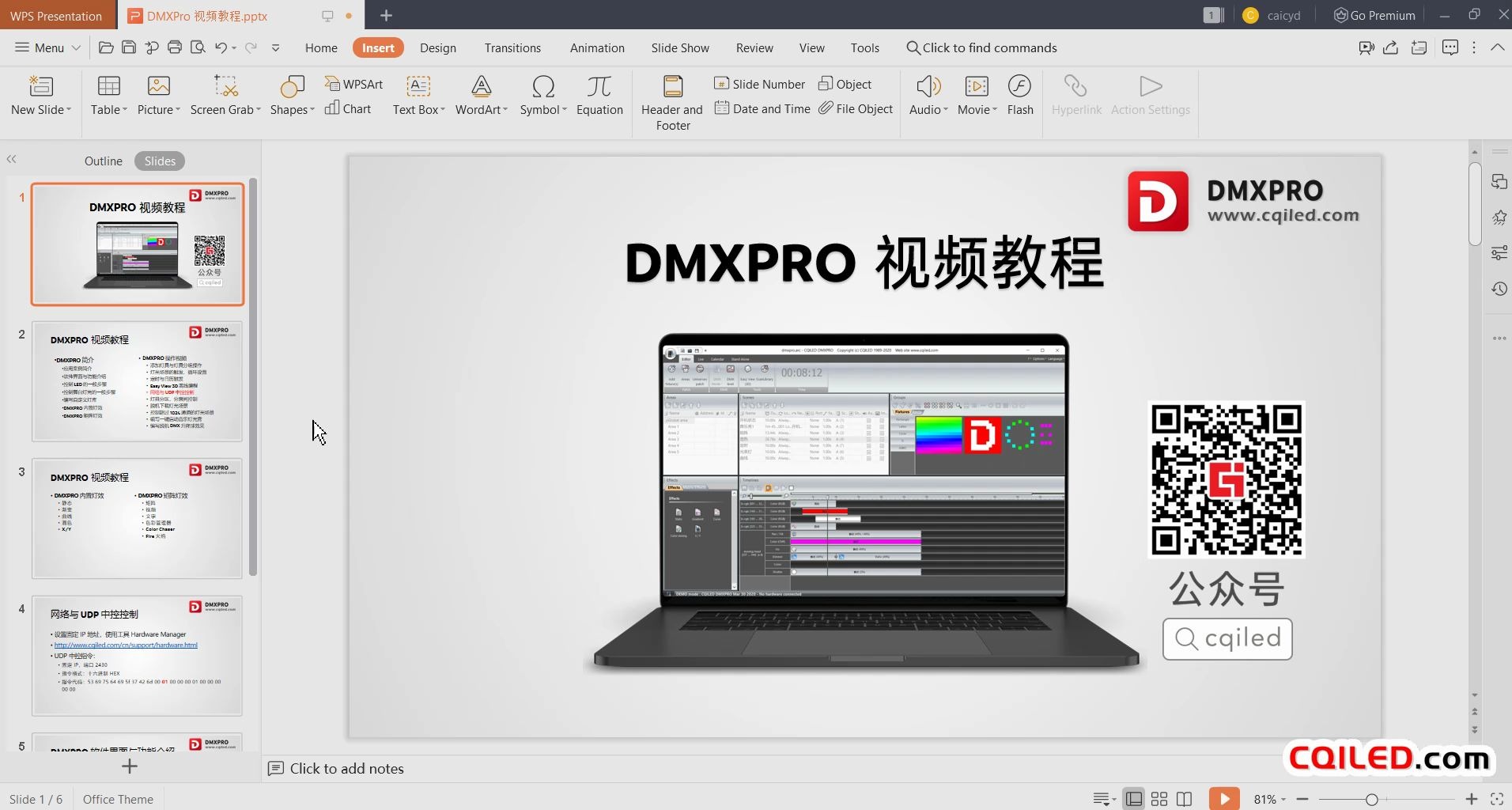Image resolution: width=1512 pixels, height=810 pixels.
Task: Insert an Equation
Action: point(599,95)
